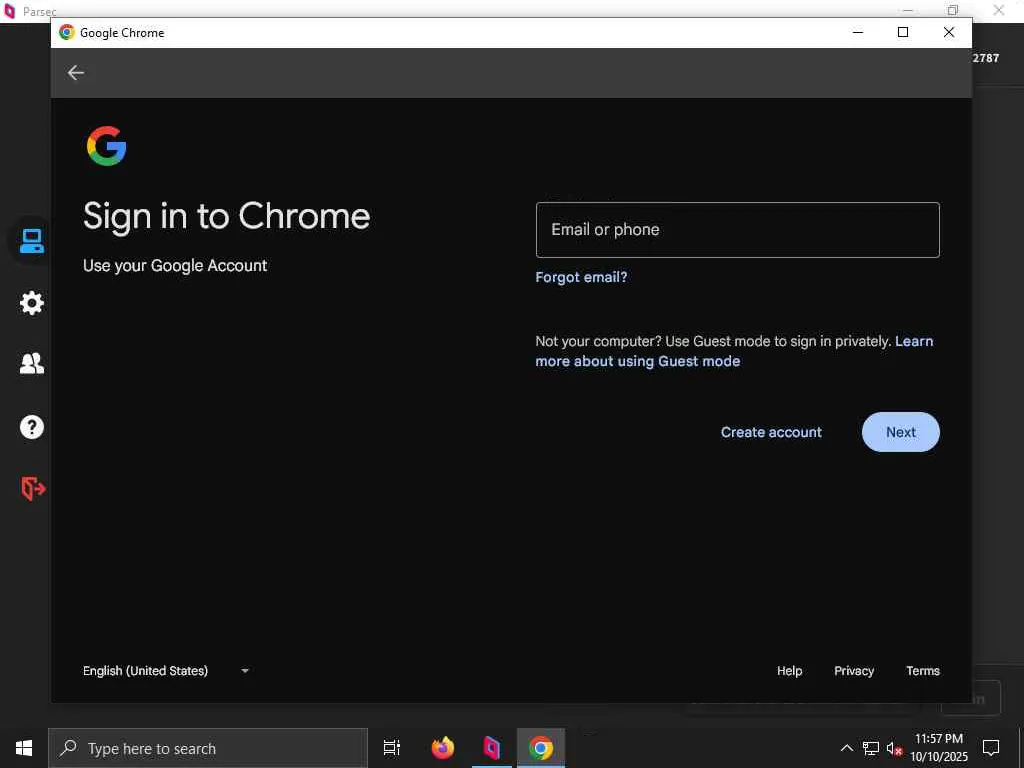The height and width of the screenshot is (768, 1024).
Task: Maximize the Google Chrome window
Action: tap(903, 32)
